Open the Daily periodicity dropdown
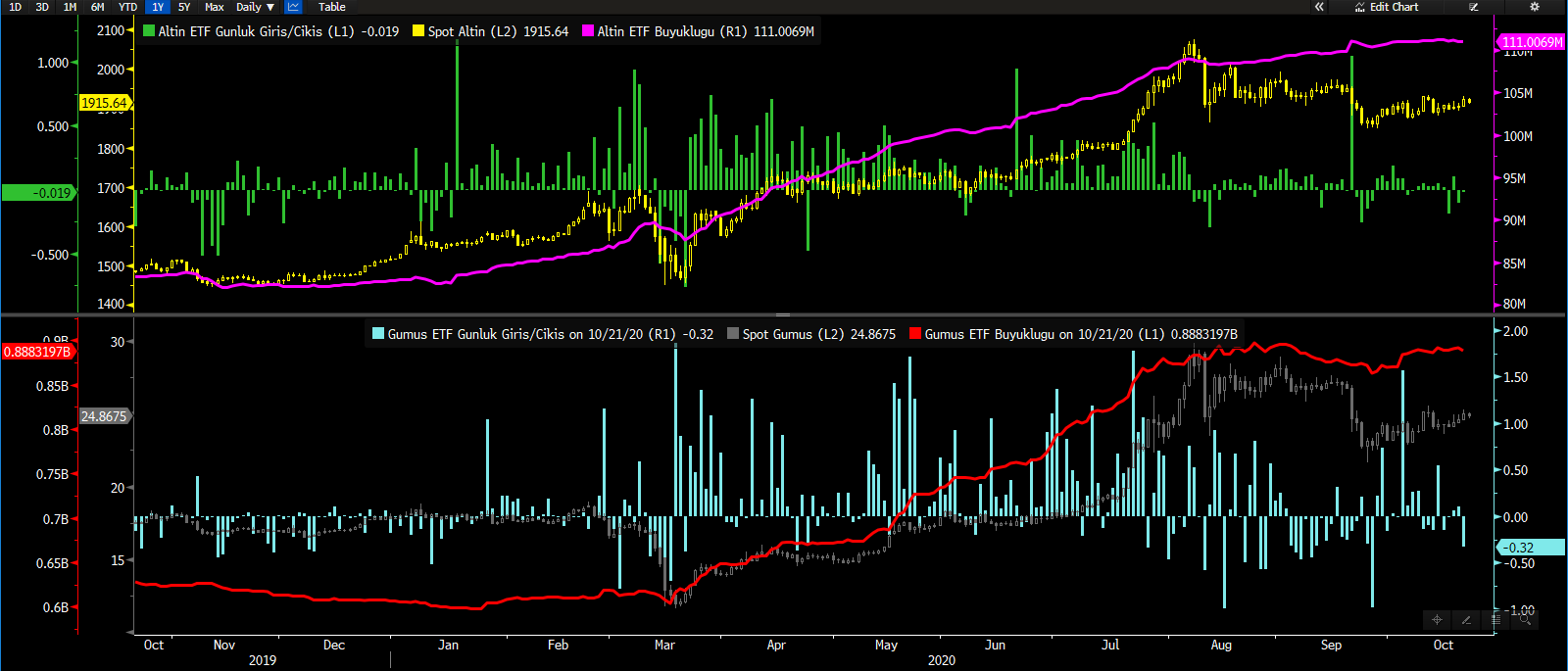 click(x=256, y=7)
